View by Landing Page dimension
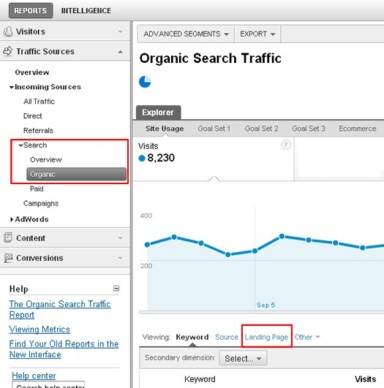The height and width of the screenshot is (388, 384). (266, 337)
